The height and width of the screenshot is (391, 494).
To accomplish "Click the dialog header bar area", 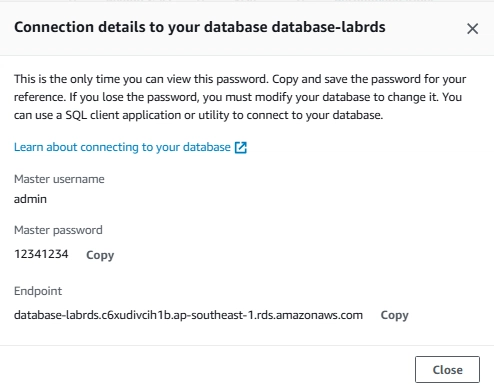I will point(247,28).
